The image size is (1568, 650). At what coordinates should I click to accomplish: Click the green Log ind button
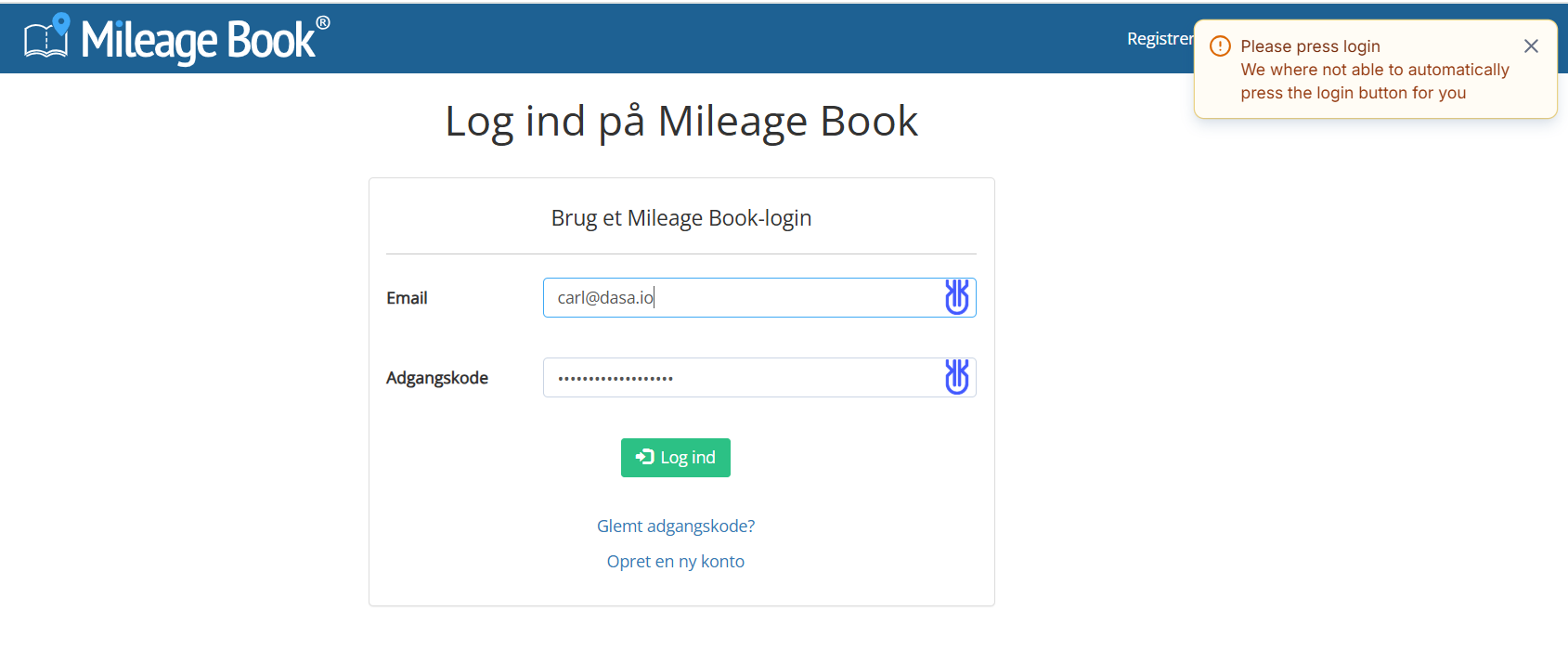point(676,458)
